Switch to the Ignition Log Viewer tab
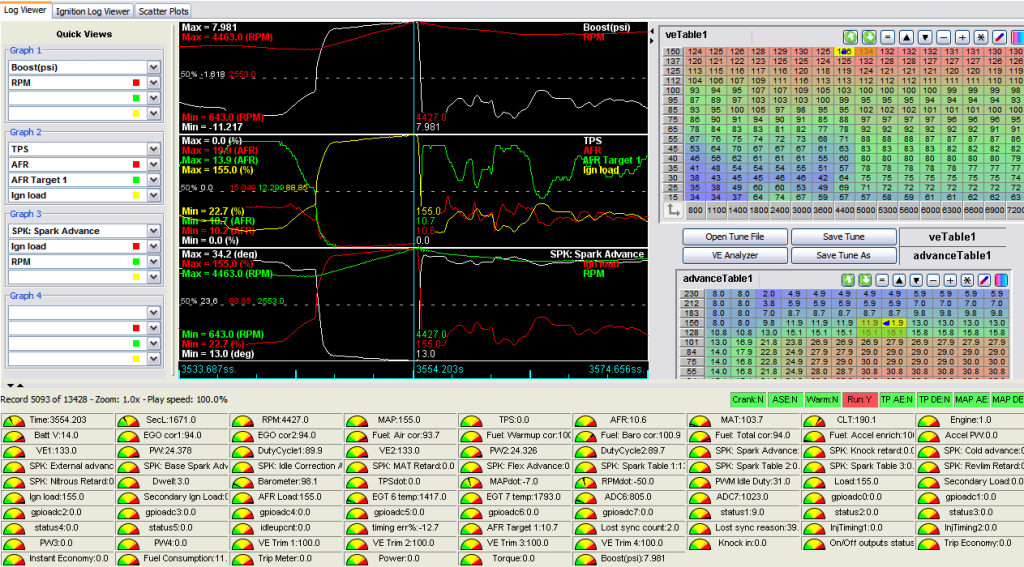The image size is (1024, 567). pyautogui.click(x=92, y=11)
